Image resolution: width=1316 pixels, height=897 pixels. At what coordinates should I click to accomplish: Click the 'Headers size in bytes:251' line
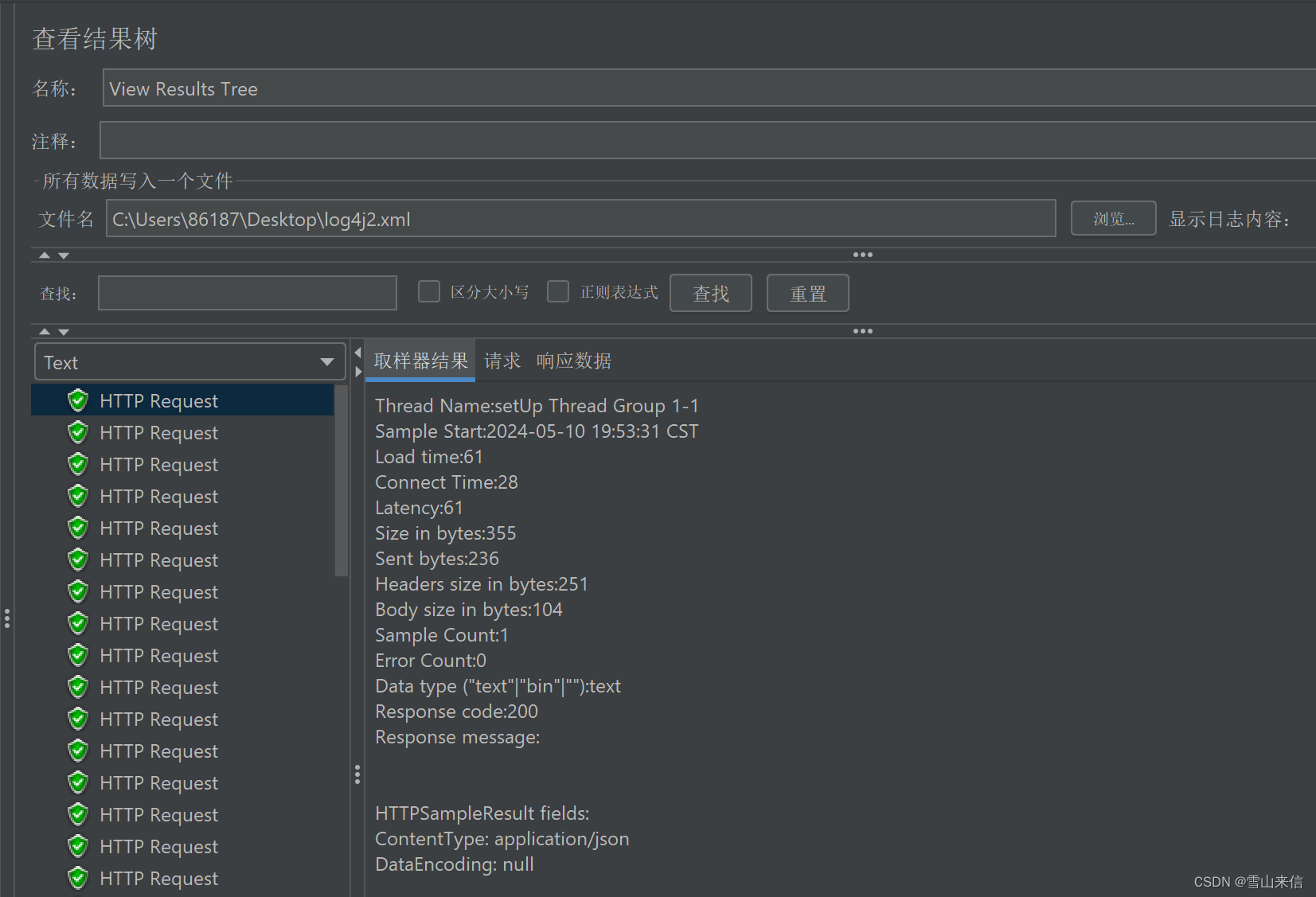pos(482,584)
